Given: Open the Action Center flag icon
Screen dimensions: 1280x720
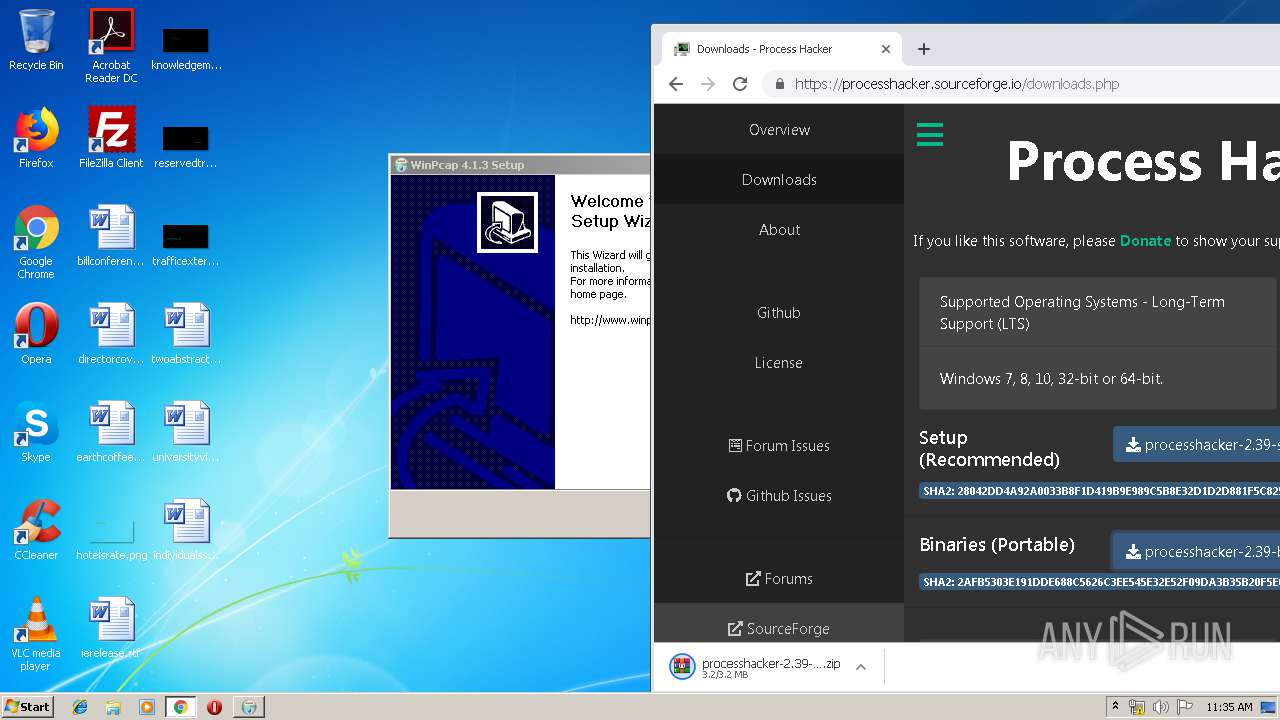Looking at the screenshot, I should click(x=1185, y=707).
